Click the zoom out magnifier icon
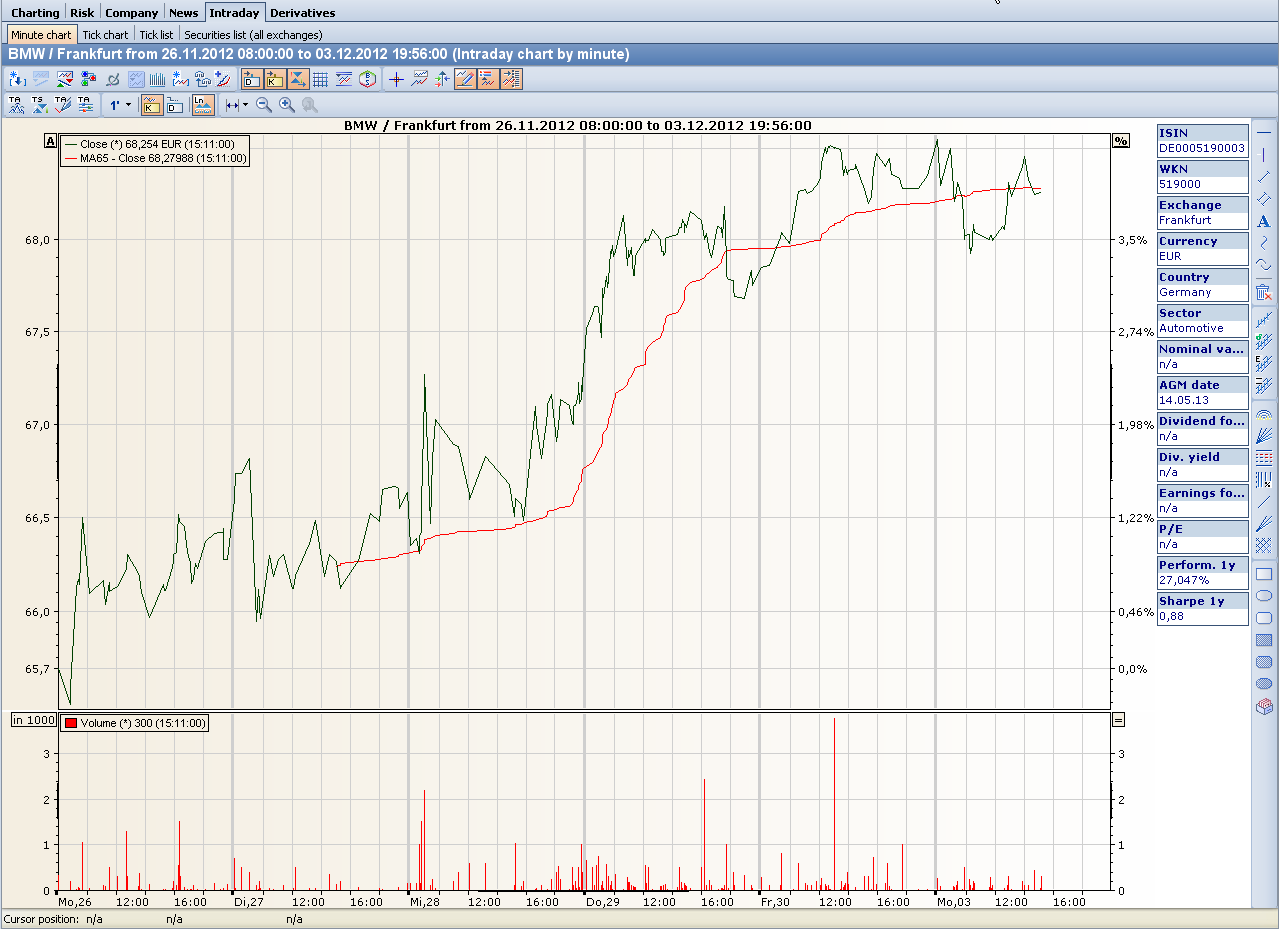The height and width of the screenshot is (929, 1279). [x=264, y=104]
